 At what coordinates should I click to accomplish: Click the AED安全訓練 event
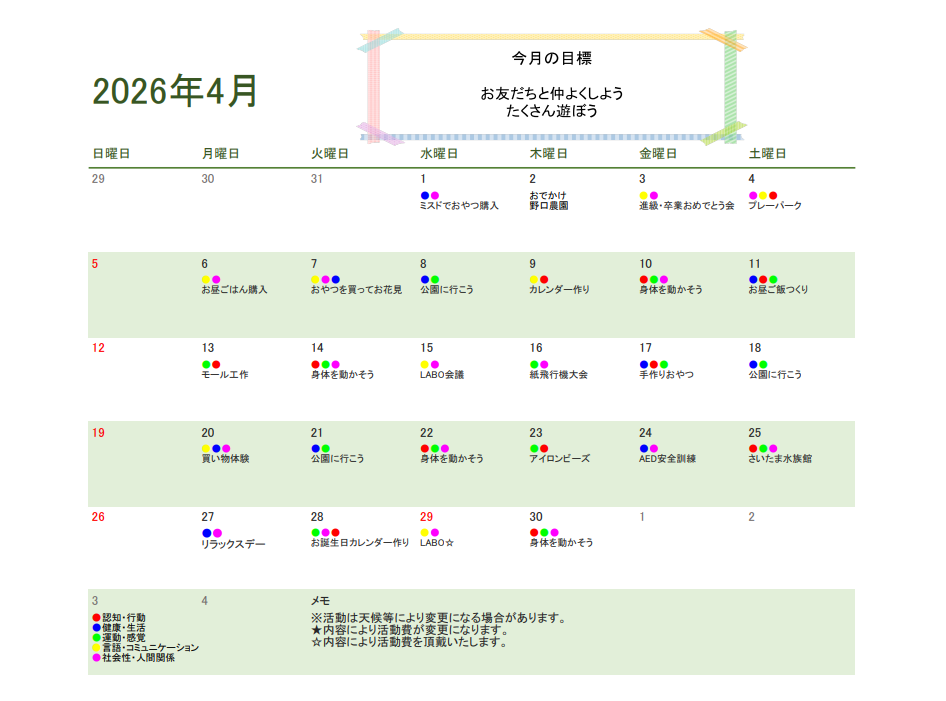(x=667, y=458)
